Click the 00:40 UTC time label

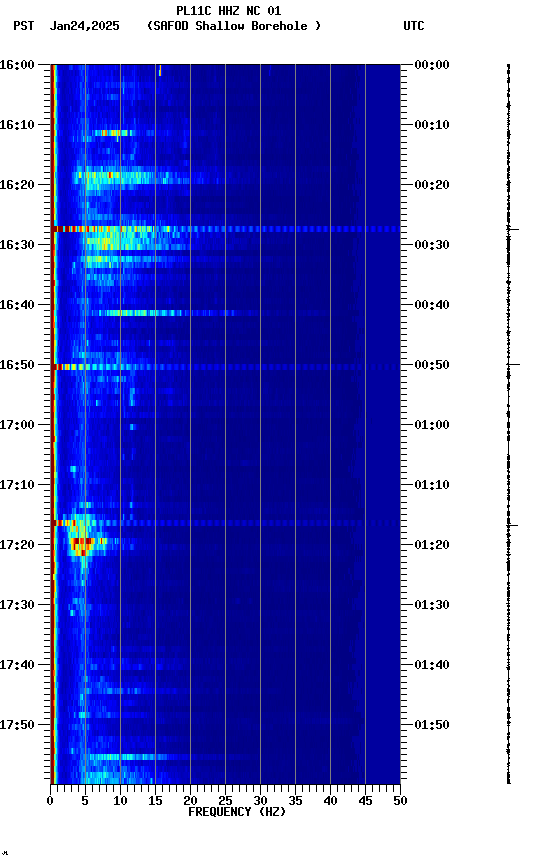(x=432, y=305)
